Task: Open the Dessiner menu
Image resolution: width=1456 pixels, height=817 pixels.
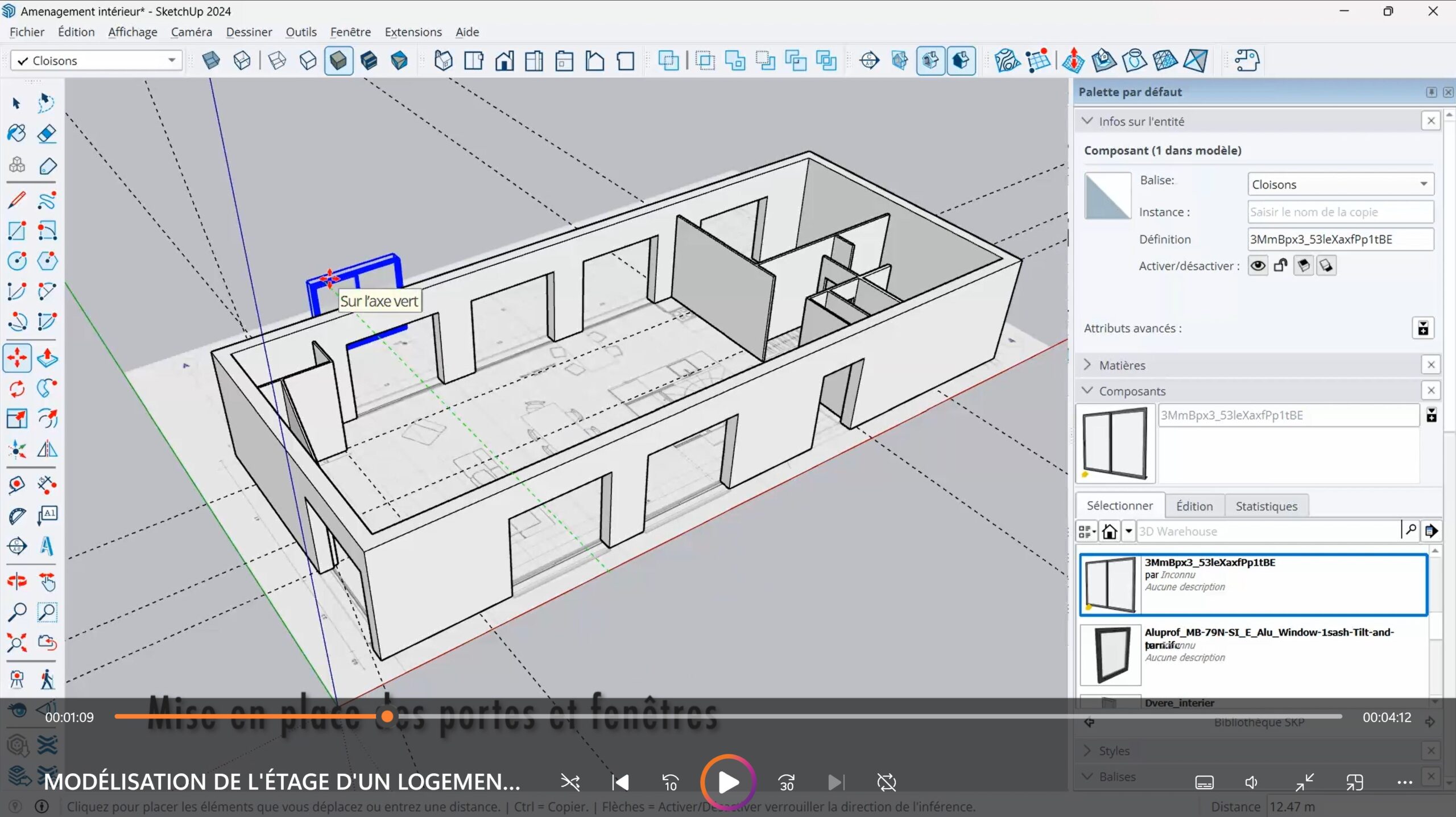Action: [249, 32]
